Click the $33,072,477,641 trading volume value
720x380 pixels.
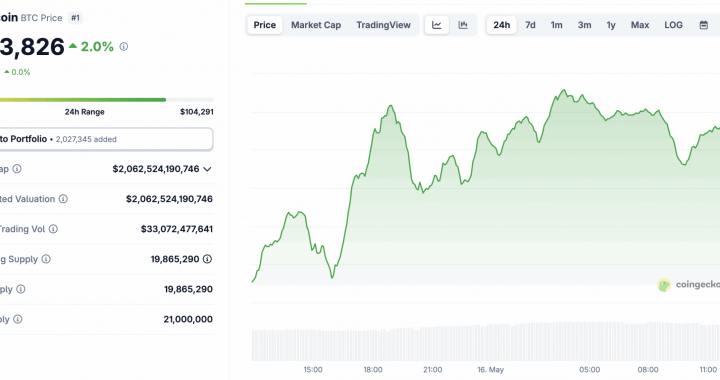pyautogui.click(x=177, y=229)
